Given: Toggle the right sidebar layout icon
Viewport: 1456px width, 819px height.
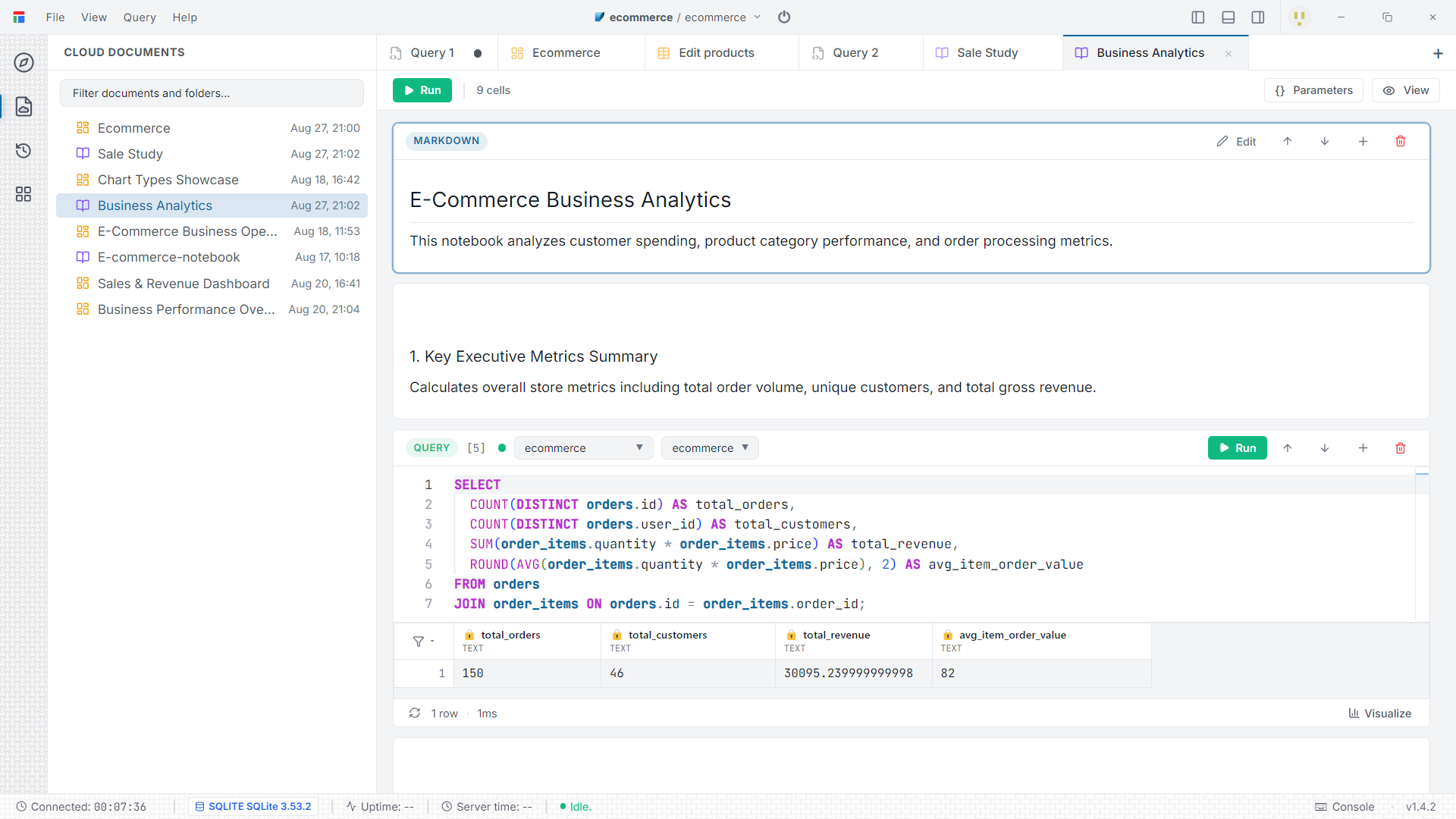Looking at the screenshot, I should point(1258,17).
